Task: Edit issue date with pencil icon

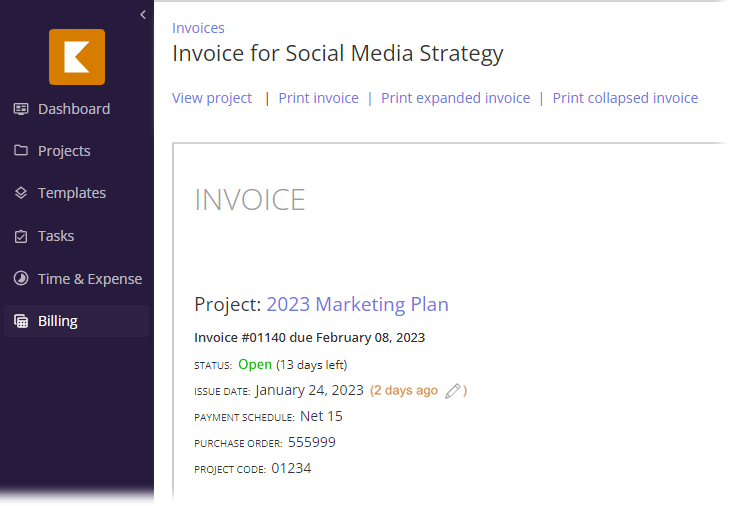Action: click(453, 391)
